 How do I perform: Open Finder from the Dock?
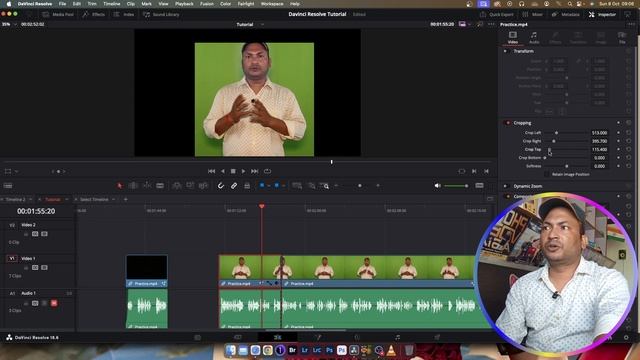(x=231, y=350)
